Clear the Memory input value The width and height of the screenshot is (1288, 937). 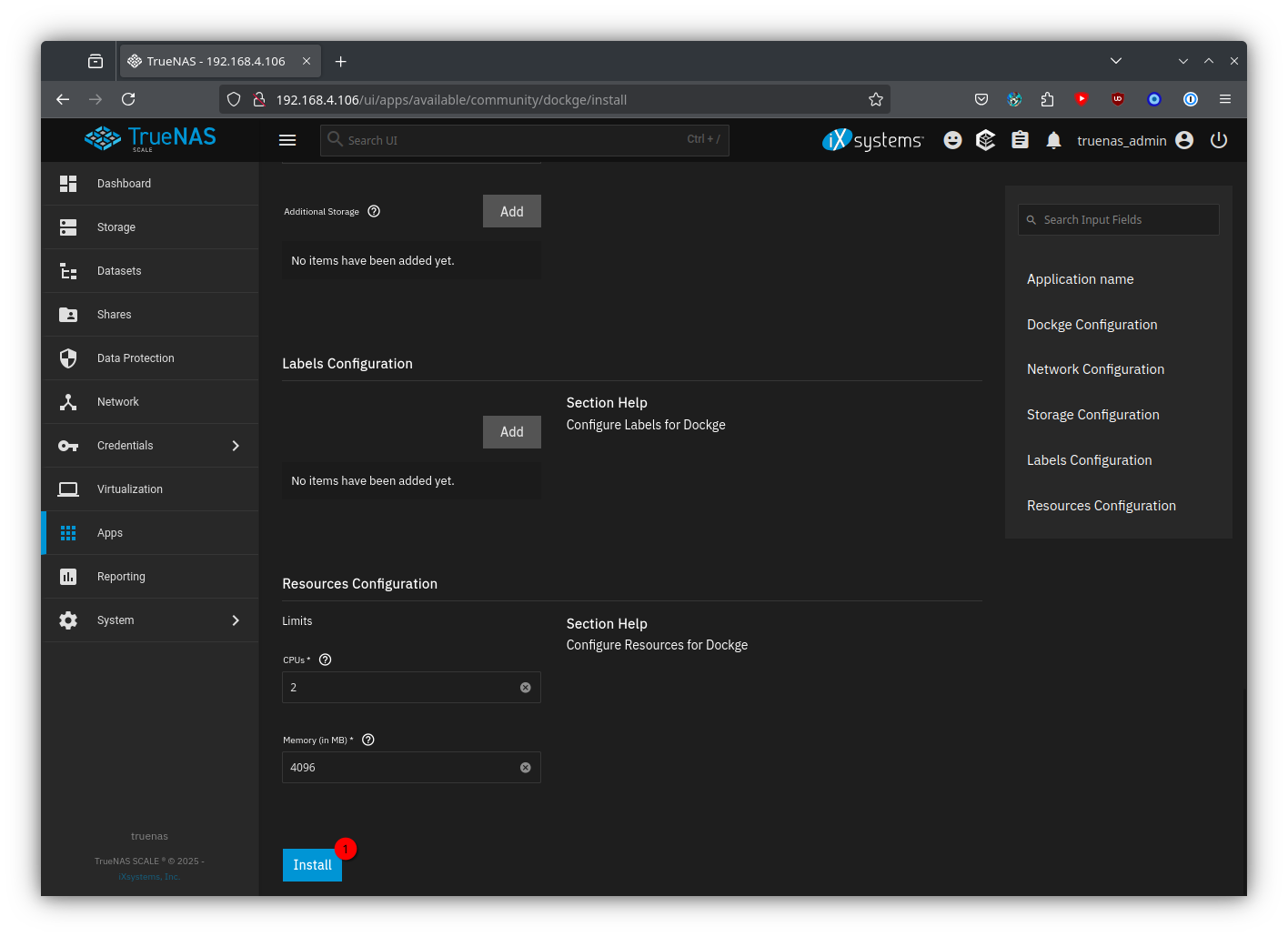click(x=525, y=768)
